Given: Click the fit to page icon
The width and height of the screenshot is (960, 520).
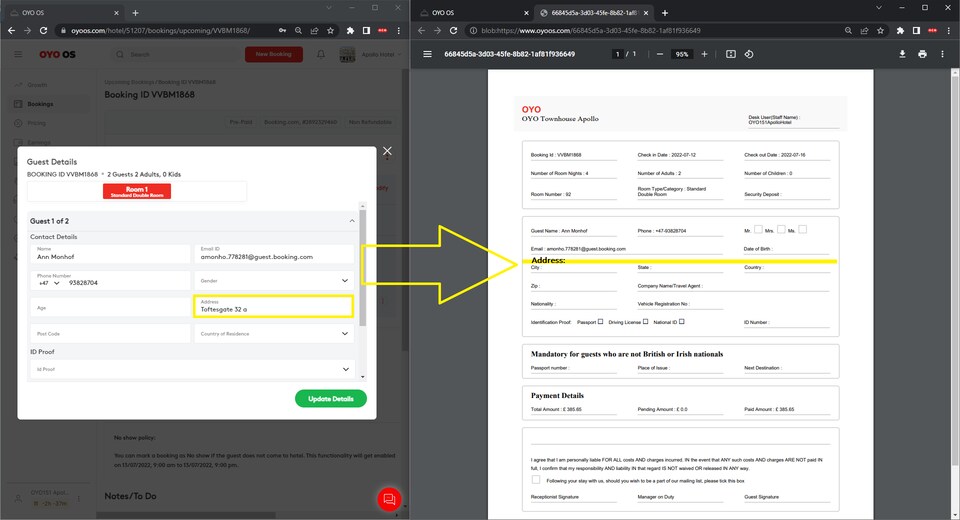Looking at the screenshot, I should pos(731,54).
